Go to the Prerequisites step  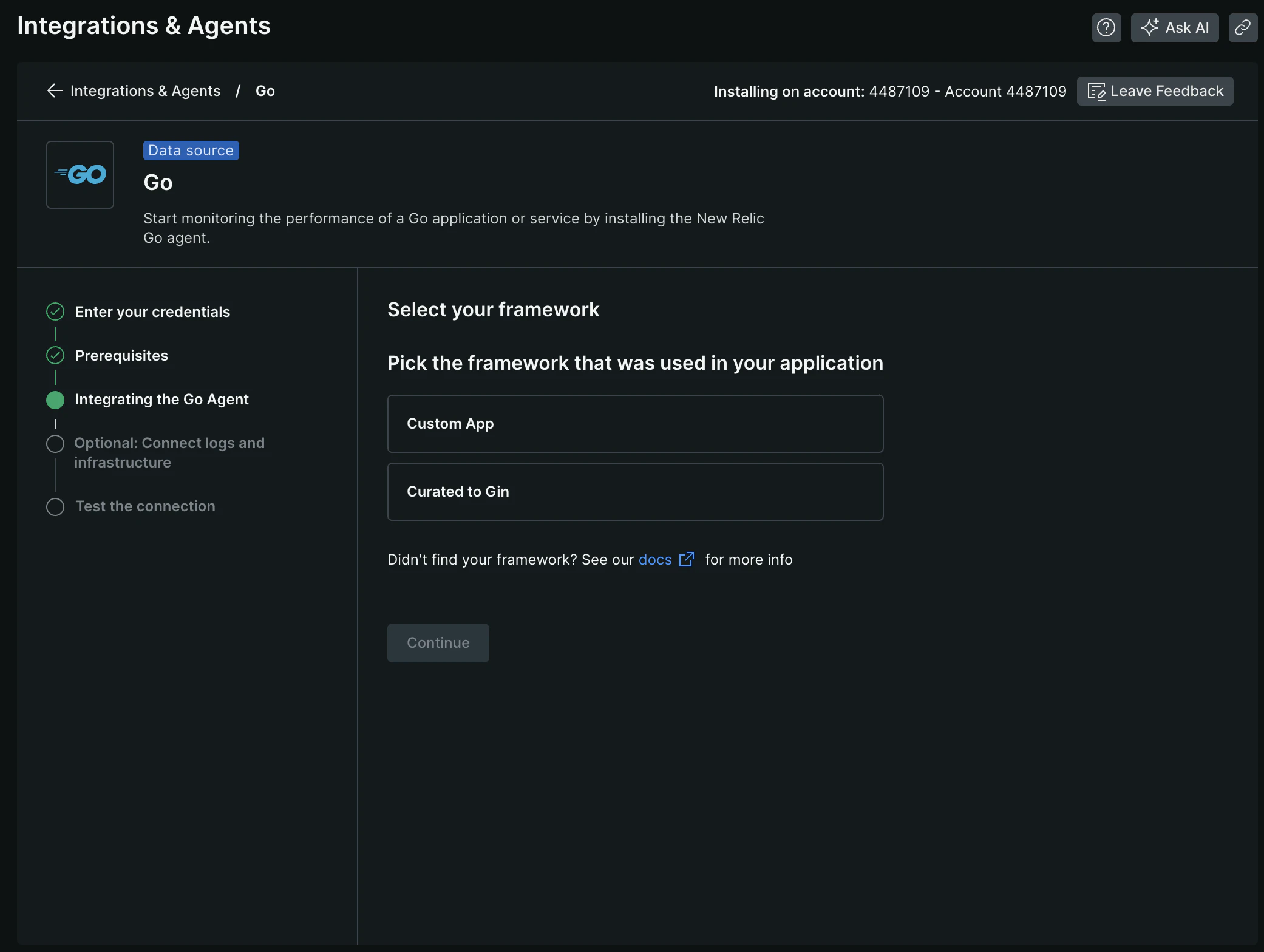tap(121, 356)
